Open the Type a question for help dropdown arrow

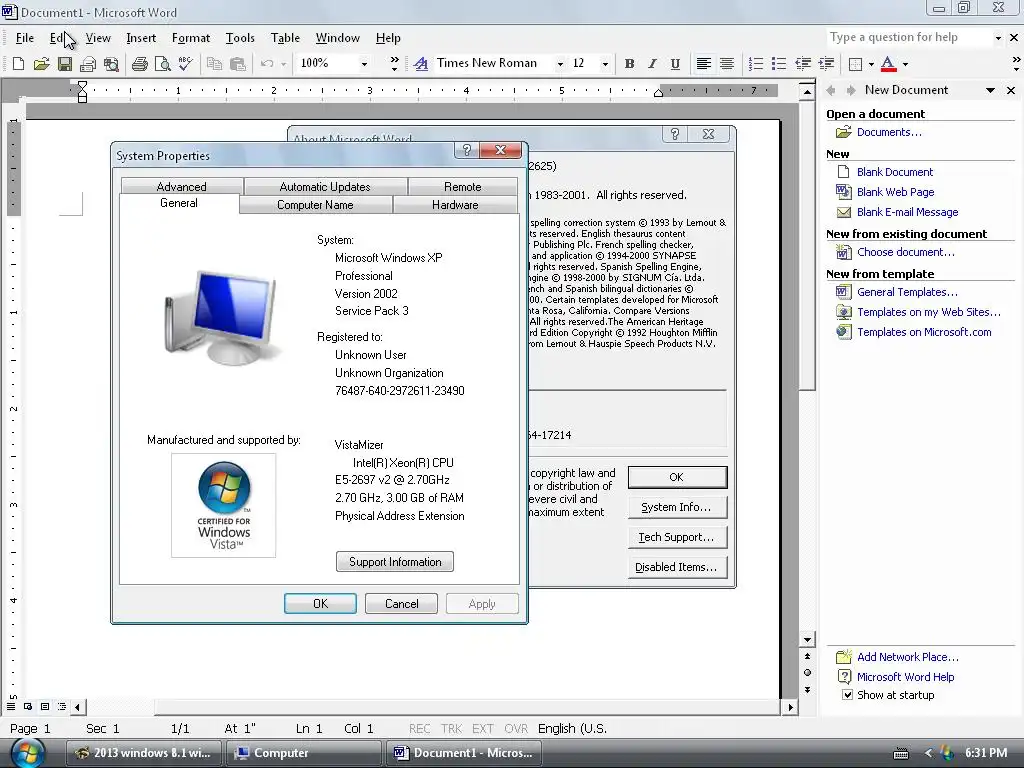998,38
